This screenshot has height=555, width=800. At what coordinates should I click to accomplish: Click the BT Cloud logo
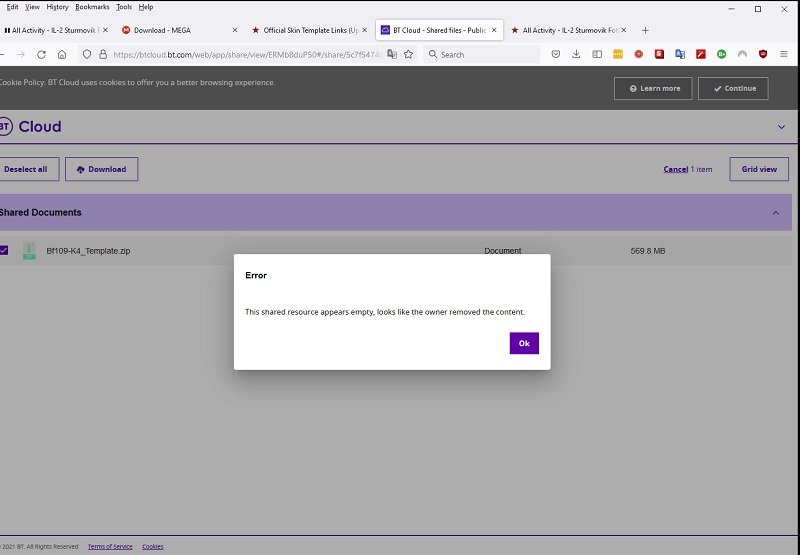(x=31, y=127)
